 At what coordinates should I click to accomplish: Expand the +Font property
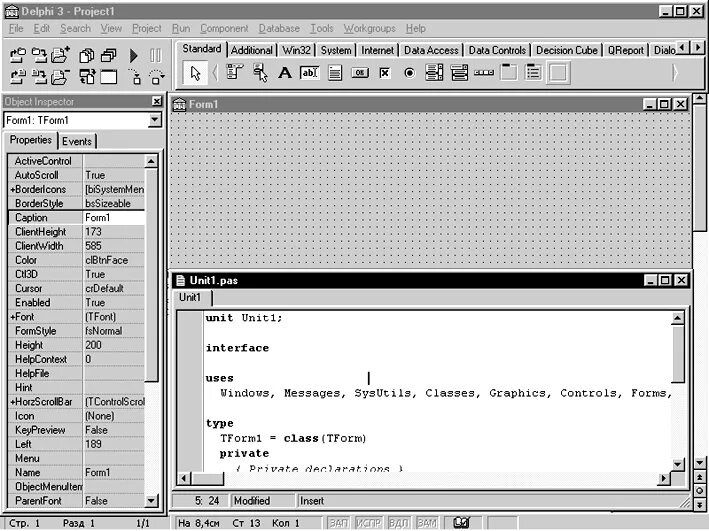pos(12,317)
